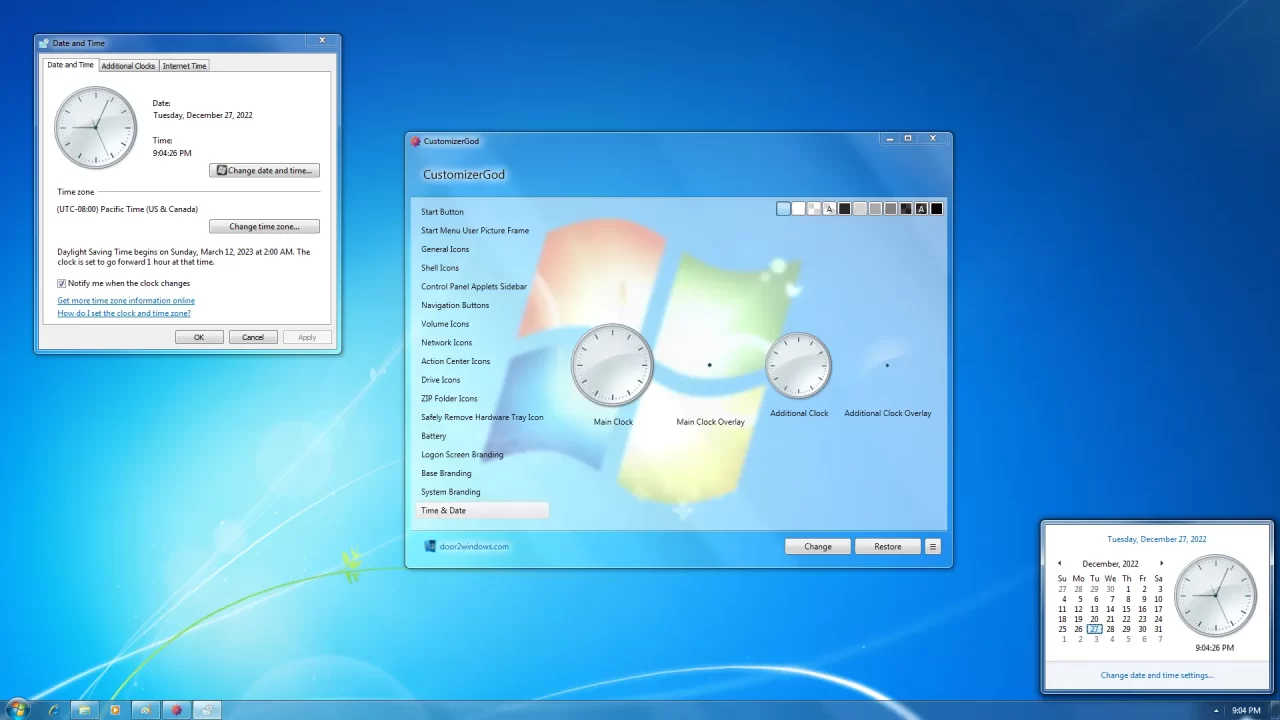Click the Windows Start orb
1280x720 pixels.
17,709
